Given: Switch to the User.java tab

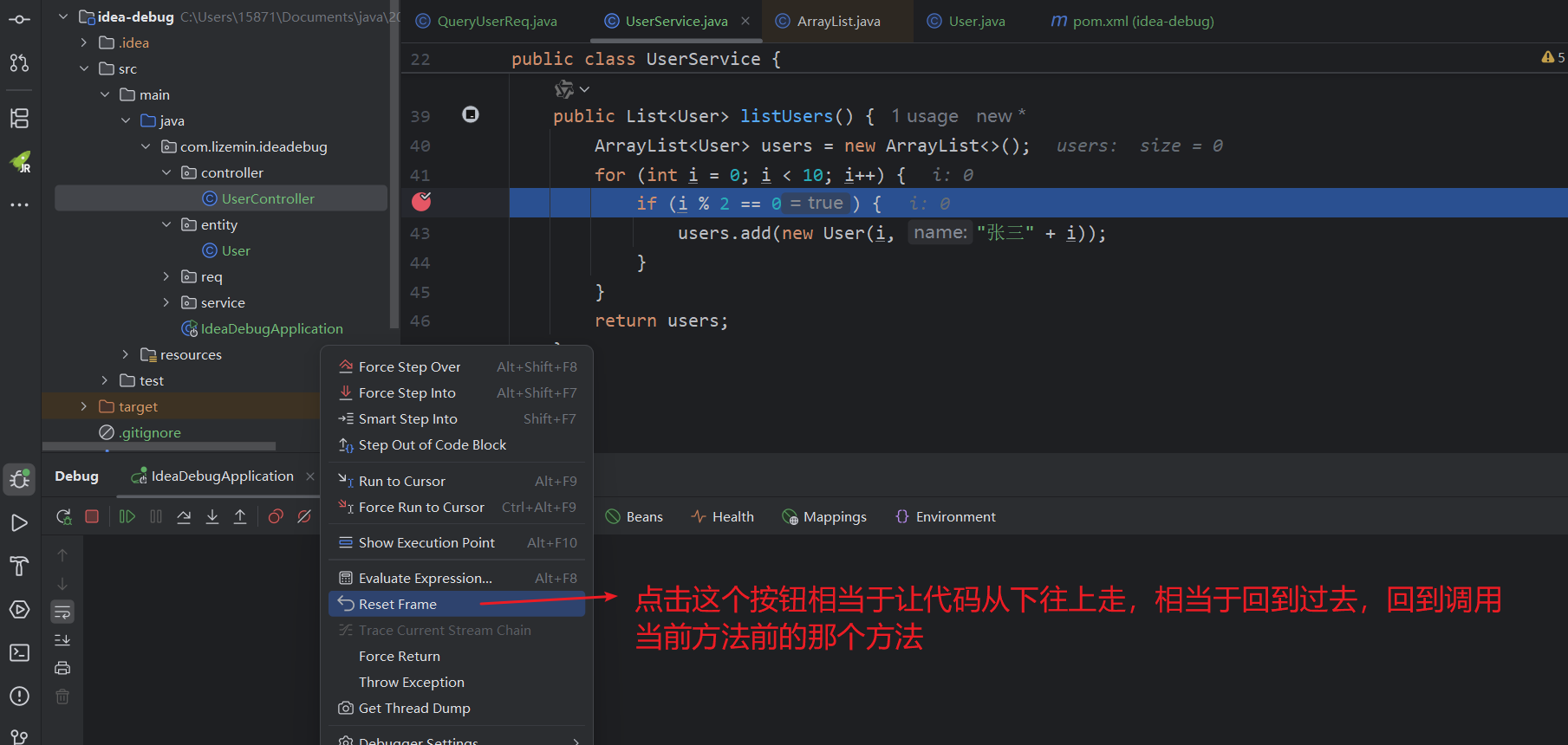Looking at the screenshot, I should pos(966,21).
